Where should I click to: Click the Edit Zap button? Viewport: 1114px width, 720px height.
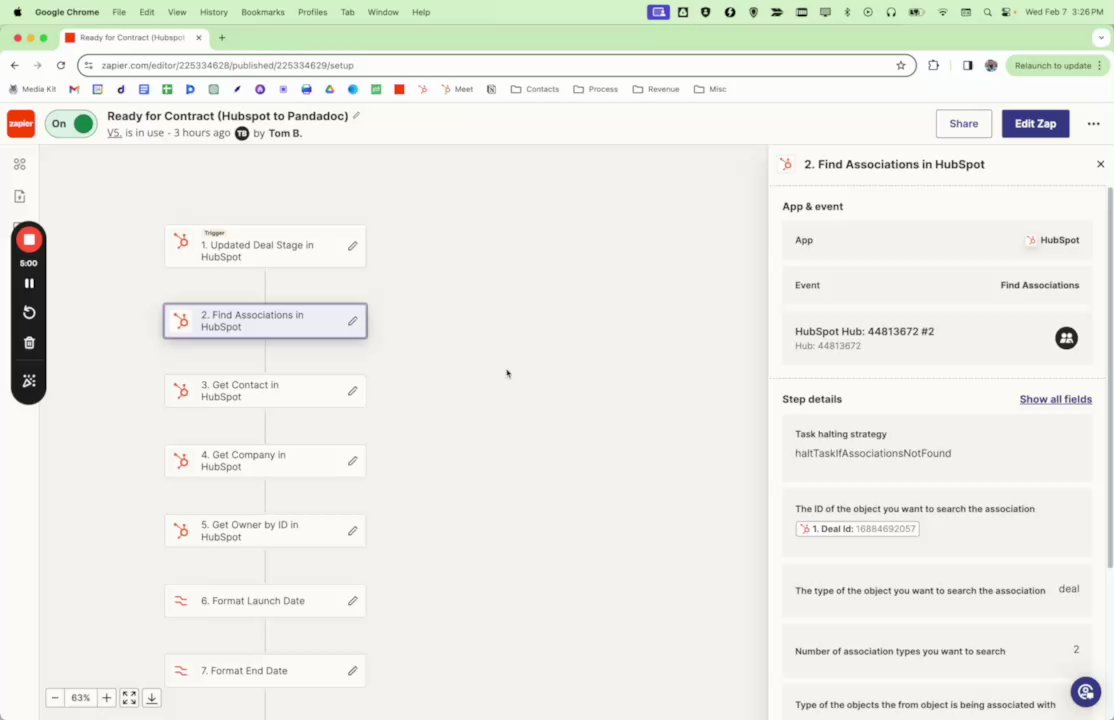click(x=1035, y=124)
